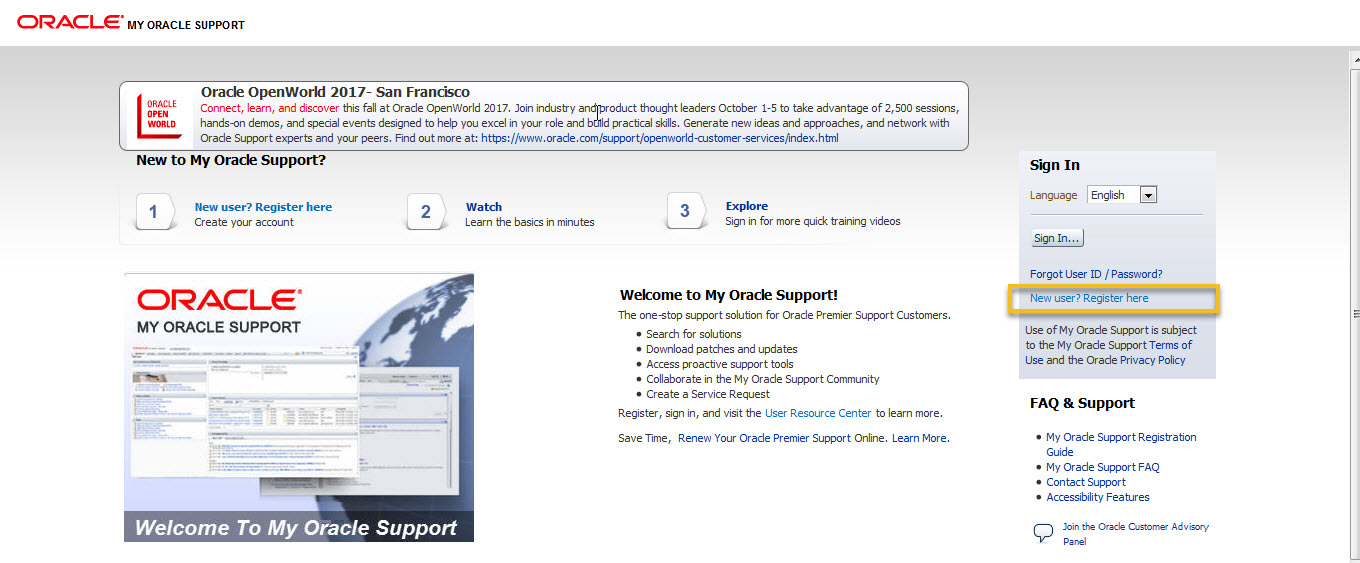Click New user? Register here in step 1
Screen dimensions: 1360x563
click(263, 207)
